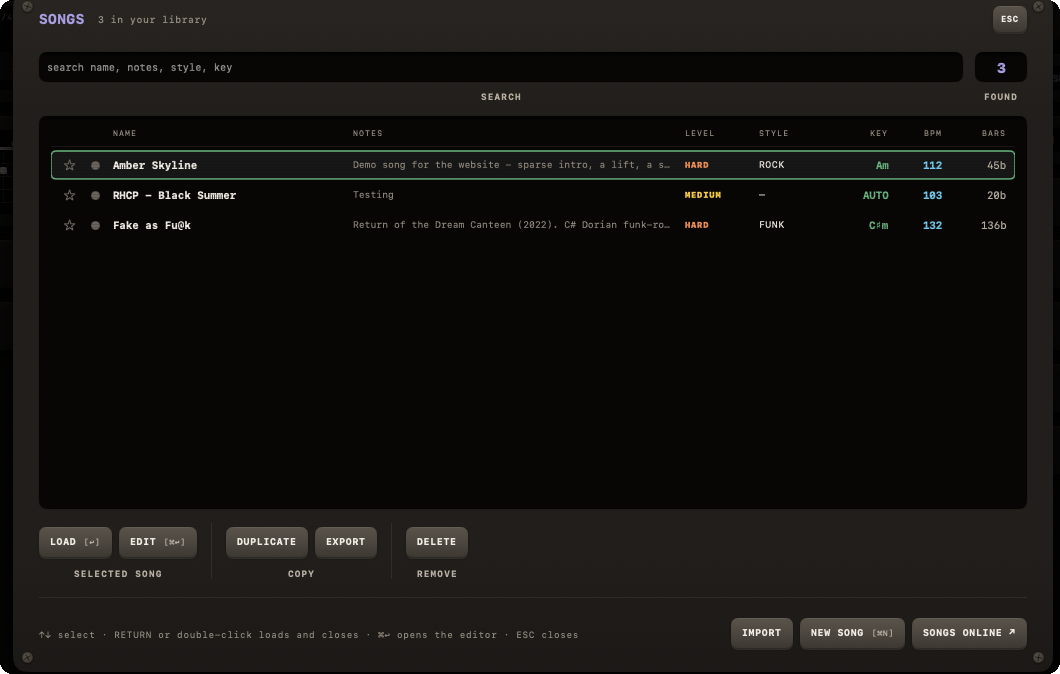Export the selected song

pyautogui.click(x=345, y=542)
